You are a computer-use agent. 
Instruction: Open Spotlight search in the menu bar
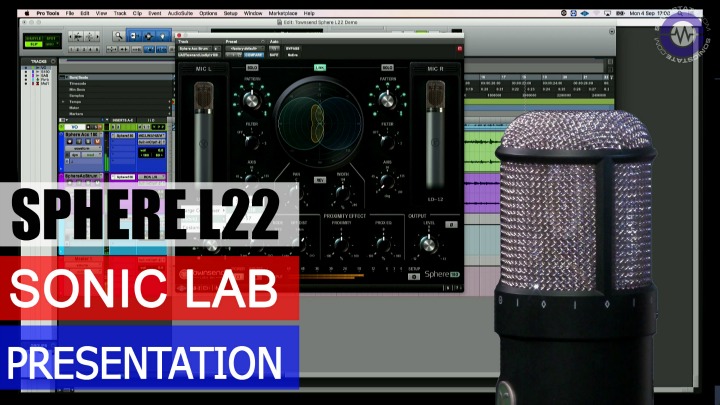(680, 13)
